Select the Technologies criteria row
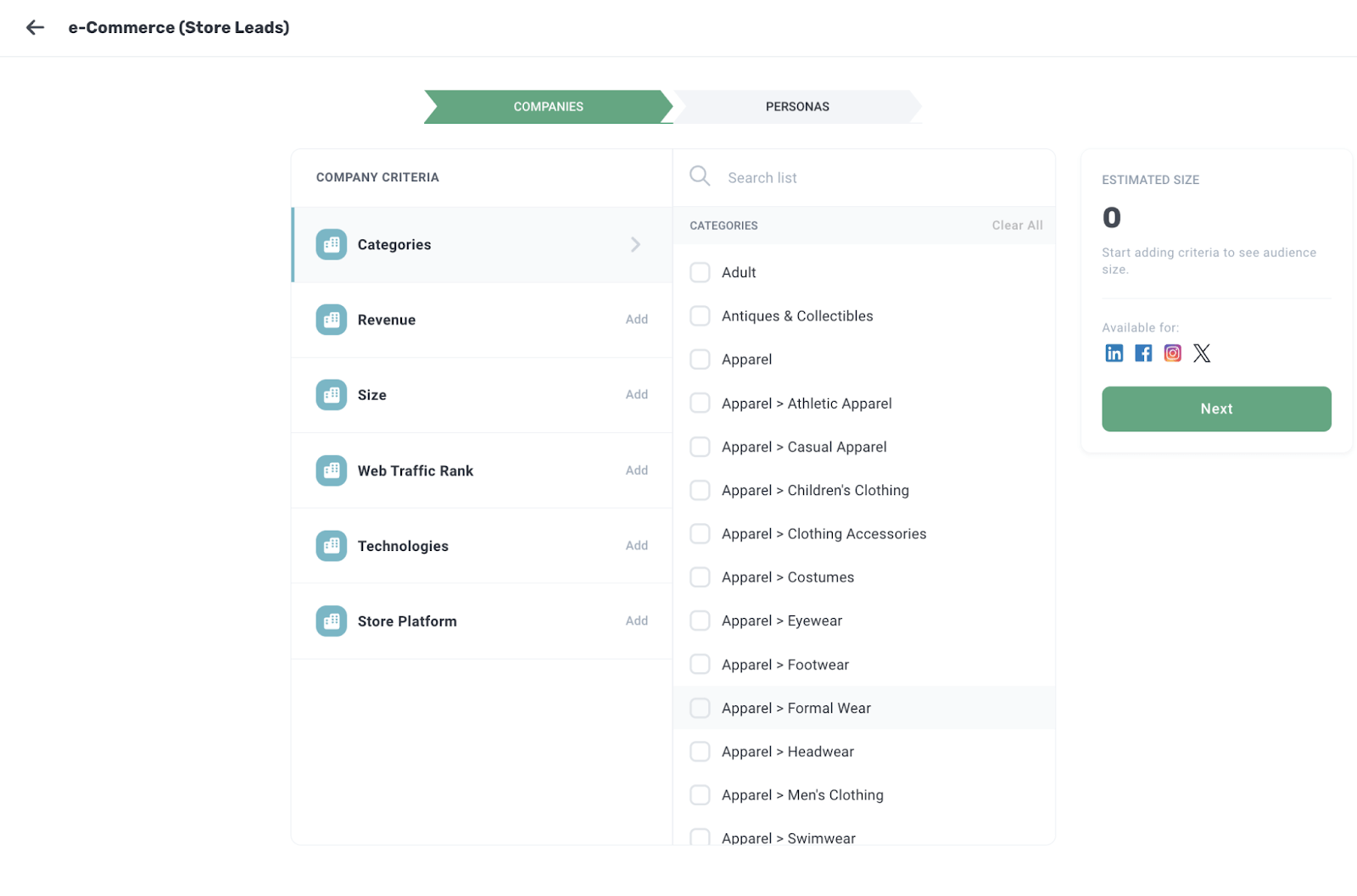This screenshot has width=1357, height=896. (482, 546)
